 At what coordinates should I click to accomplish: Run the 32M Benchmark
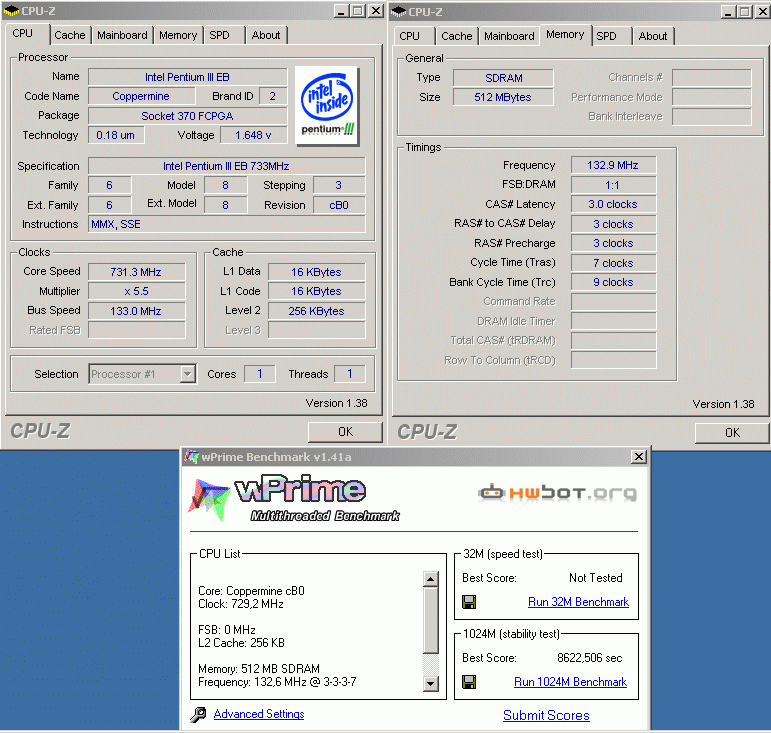pyautogui.click(x=578, y=602)
